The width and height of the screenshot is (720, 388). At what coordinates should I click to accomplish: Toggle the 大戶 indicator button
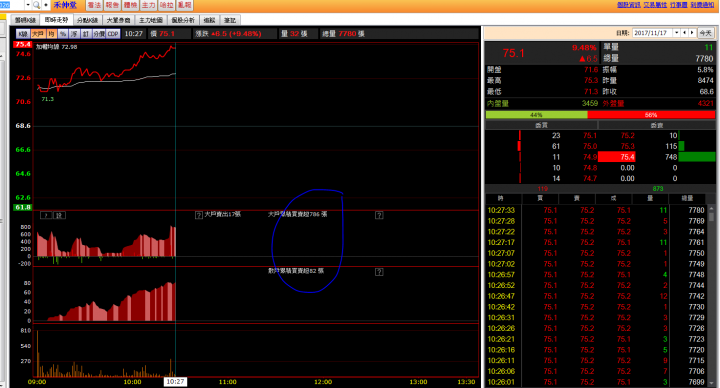coord(38,34)
